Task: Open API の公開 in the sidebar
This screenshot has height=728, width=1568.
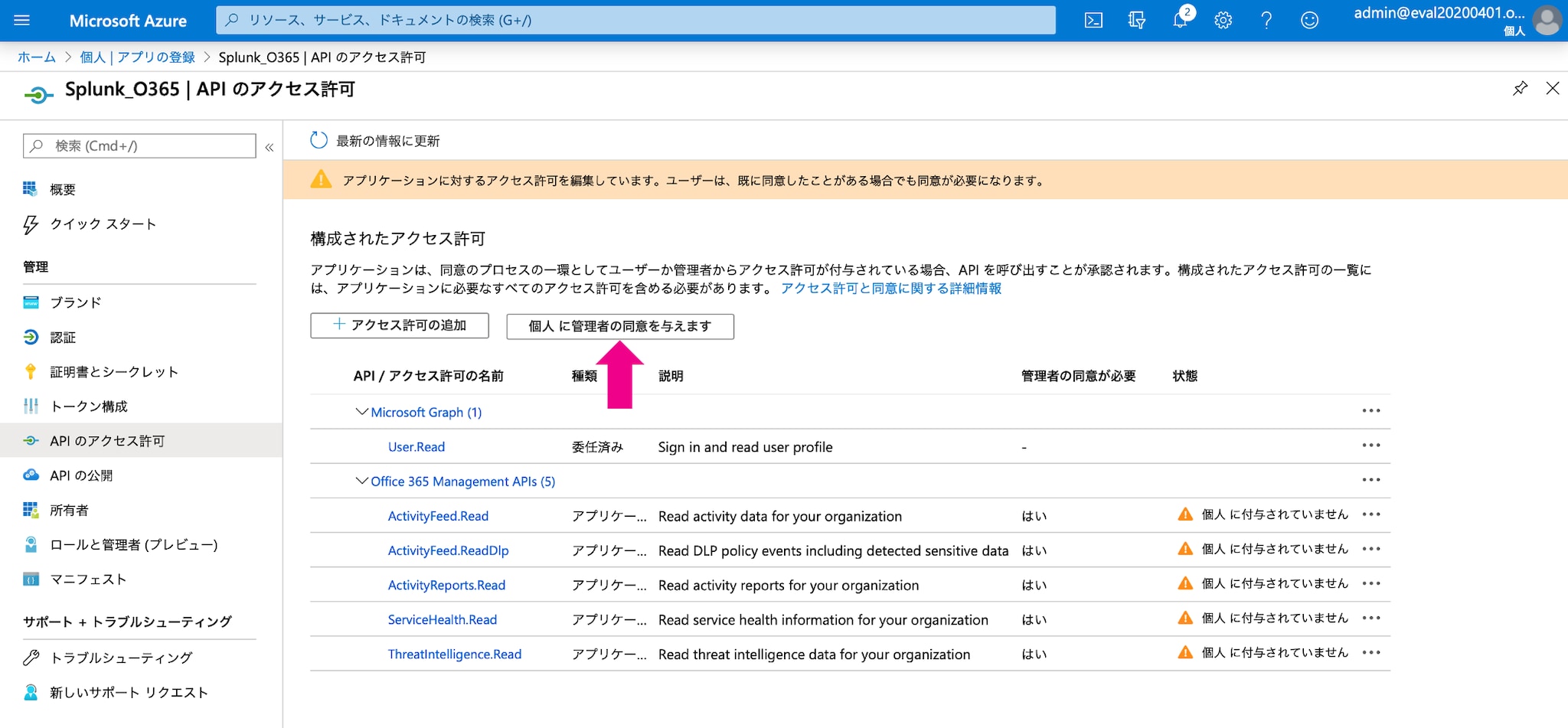Action: pos(81,475)
